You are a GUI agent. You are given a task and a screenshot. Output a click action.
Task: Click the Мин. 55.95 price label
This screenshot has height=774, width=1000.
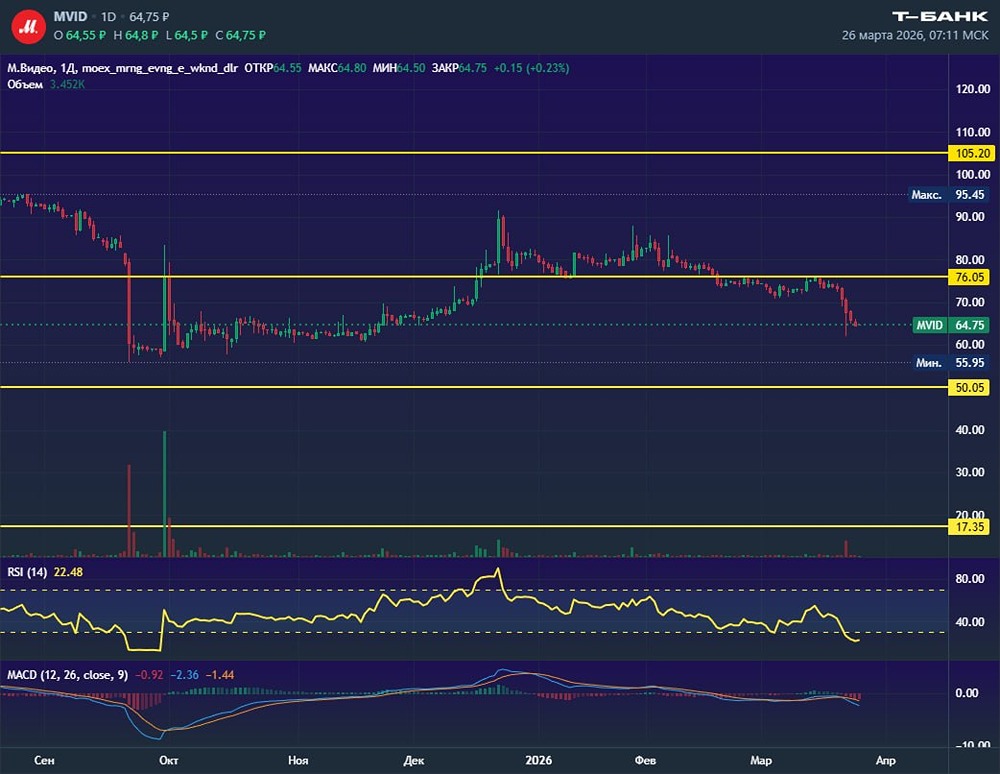pos(950,362)
